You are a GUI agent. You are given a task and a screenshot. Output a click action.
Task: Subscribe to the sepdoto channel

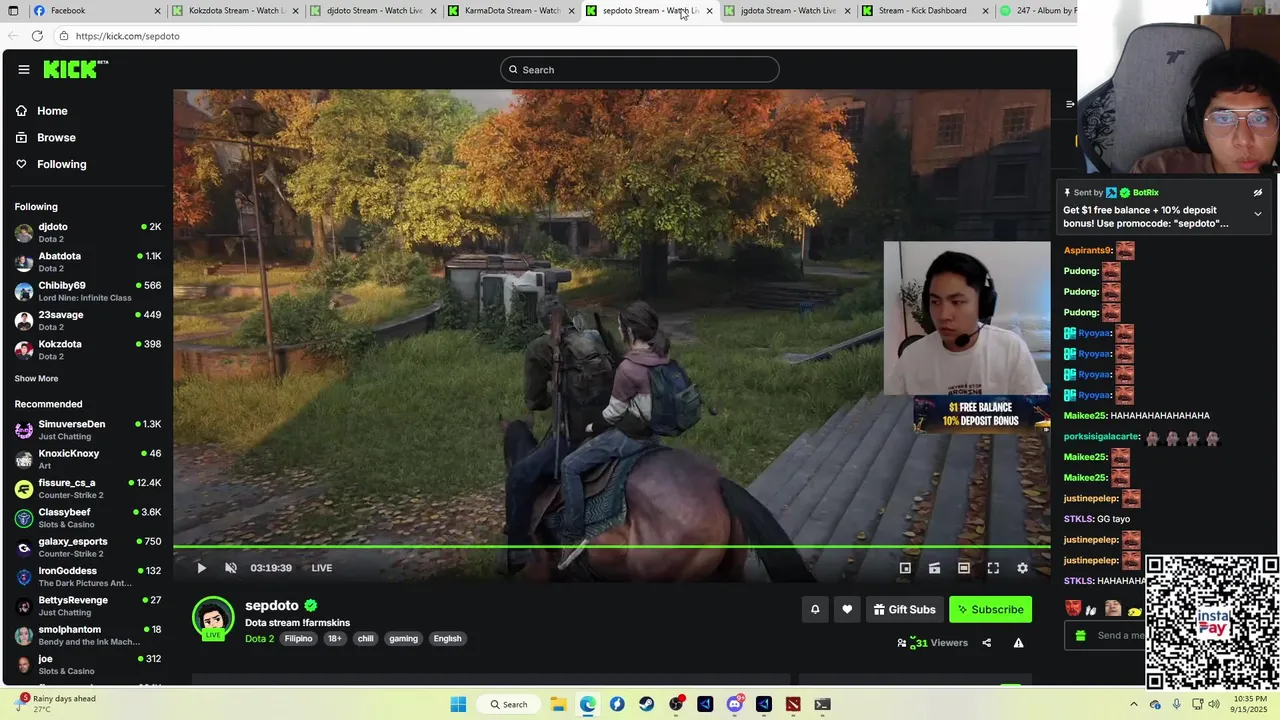click(x=990, y=609)
